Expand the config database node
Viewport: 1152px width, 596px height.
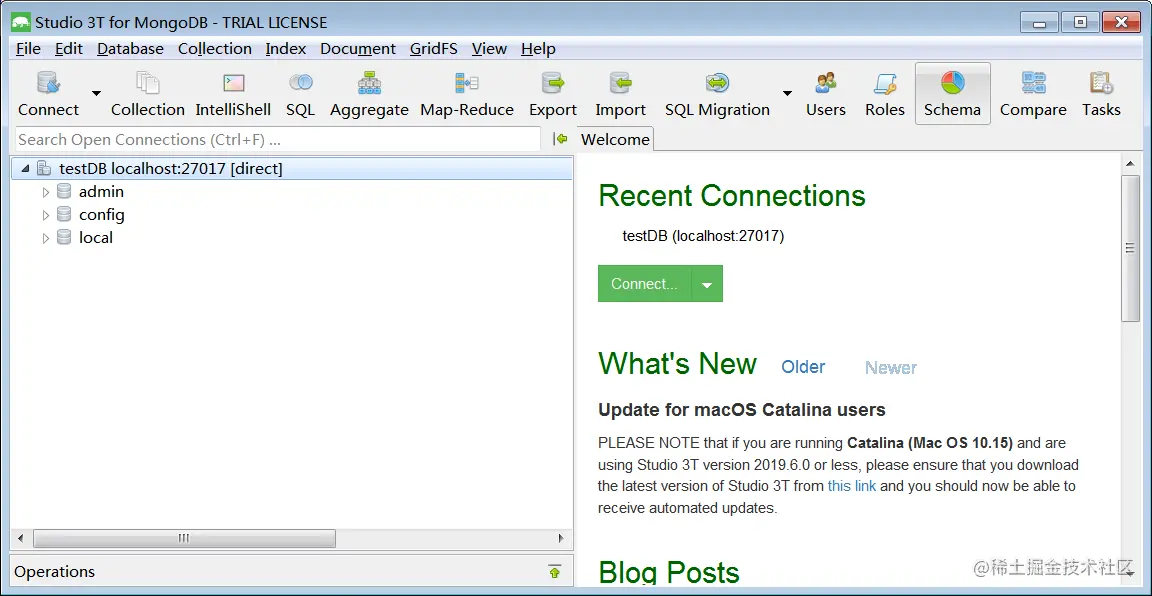46,215
